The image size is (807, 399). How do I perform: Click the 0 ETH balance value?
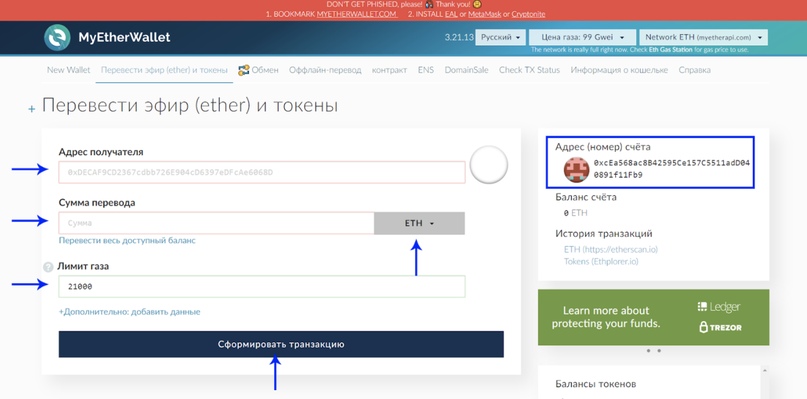[x=576, y=213]
